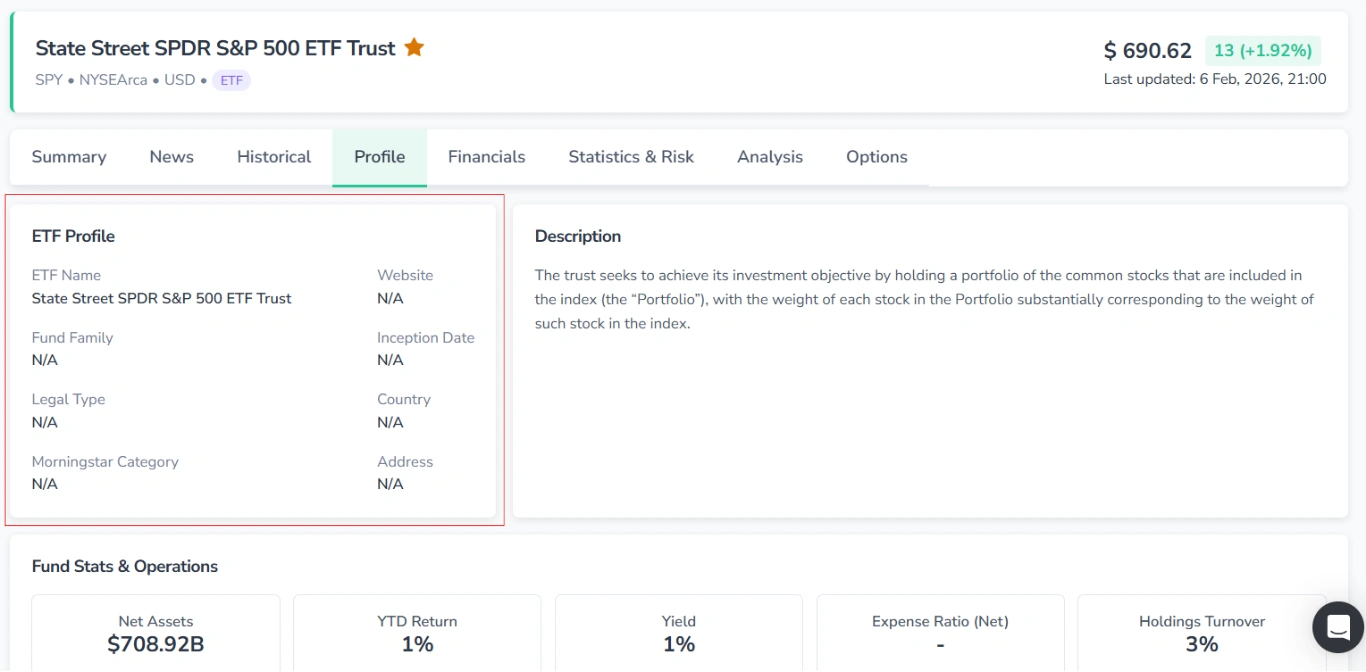Open the support chat bubble
Screen dimensions: 1366x672
coord(1337,627)
